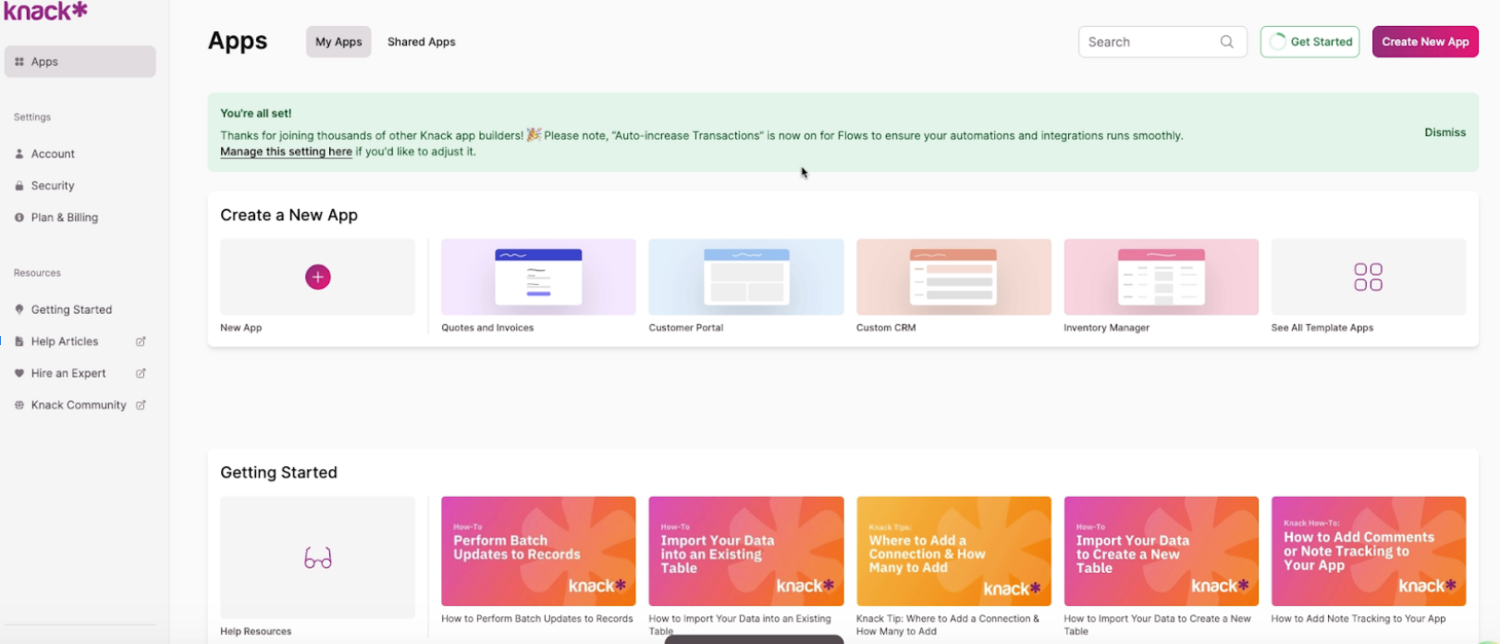Select the Customer Portal template thumbnail
Viewport: 1500px width, 644px height.
[746, 277]
